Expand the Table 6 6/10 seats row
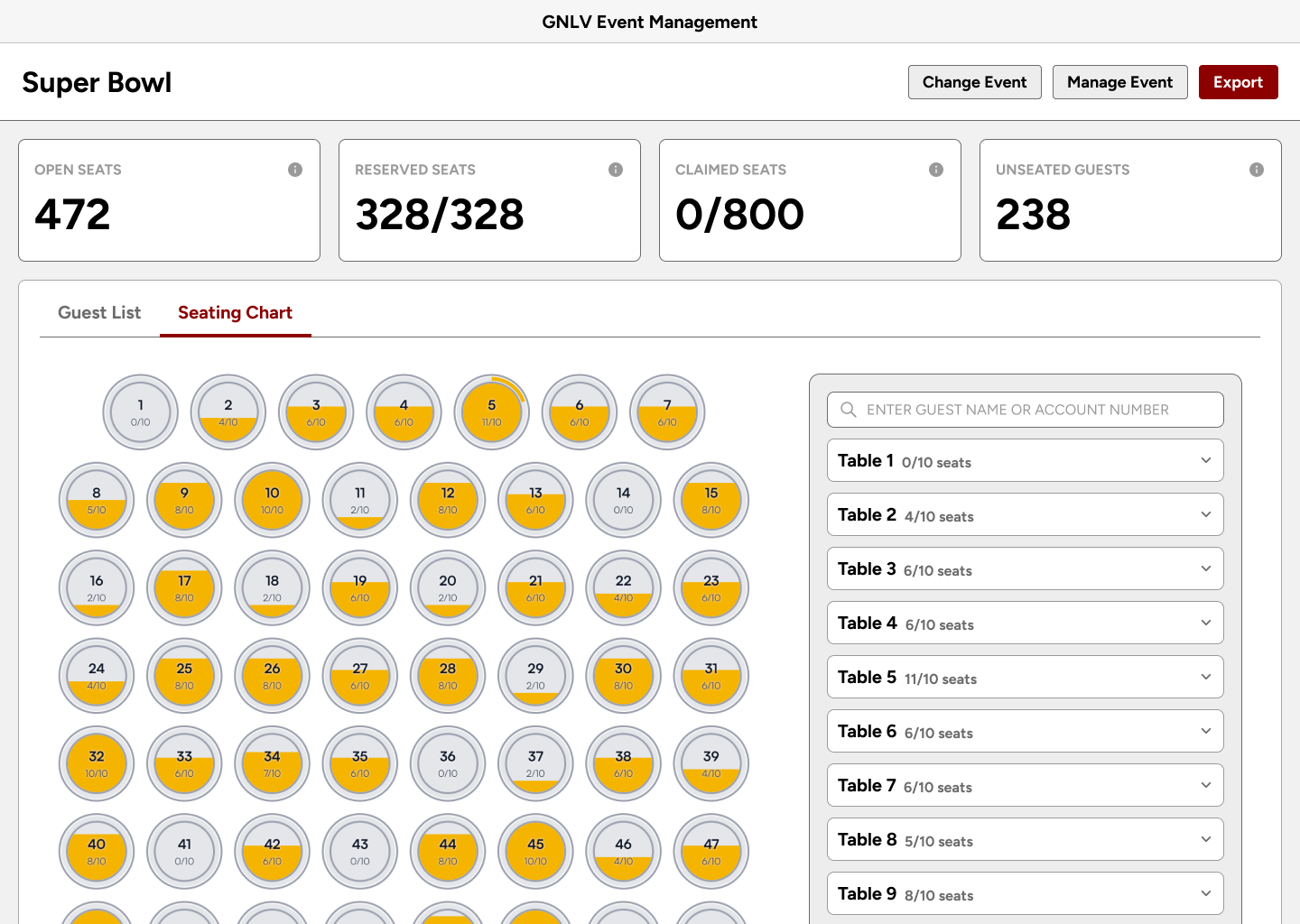The height and width of the screenshot is (924, 1300). click(1026, 731)
